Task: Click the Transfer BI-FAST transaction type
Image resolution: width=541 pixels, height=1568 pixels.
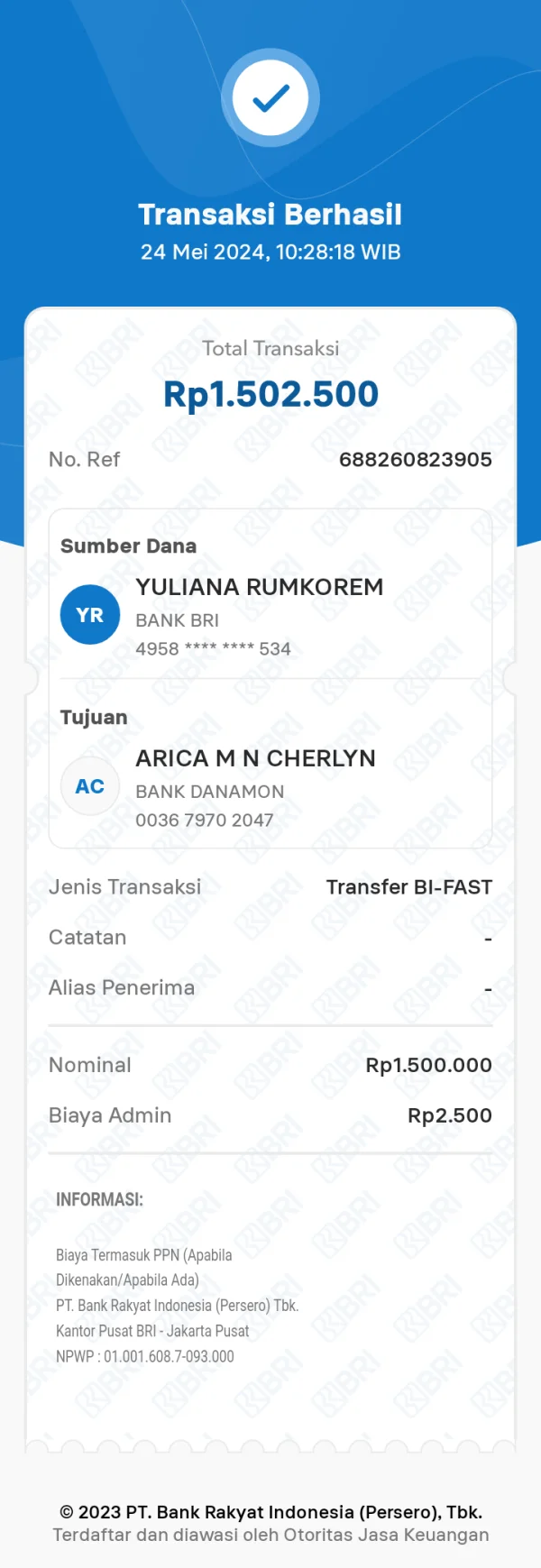Action: tap(408, 887)
